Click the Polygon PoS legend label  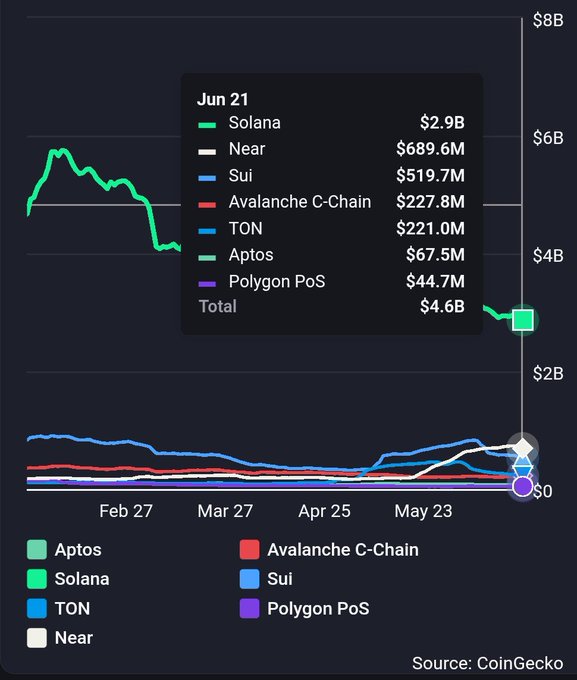point(318,608)
